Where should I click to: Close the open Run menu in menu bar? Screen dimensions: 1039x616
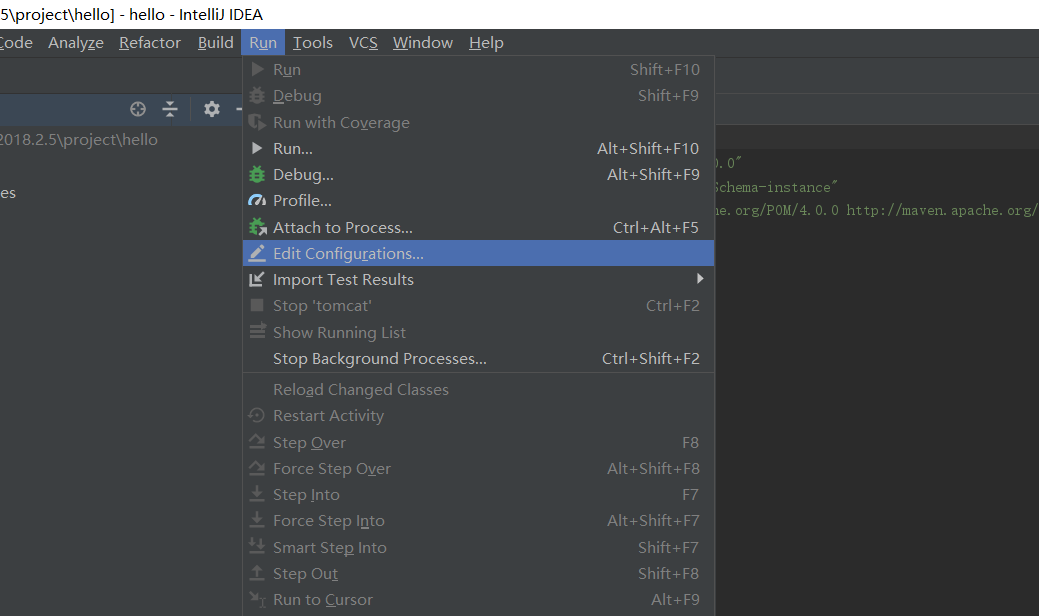click(263, 42)
